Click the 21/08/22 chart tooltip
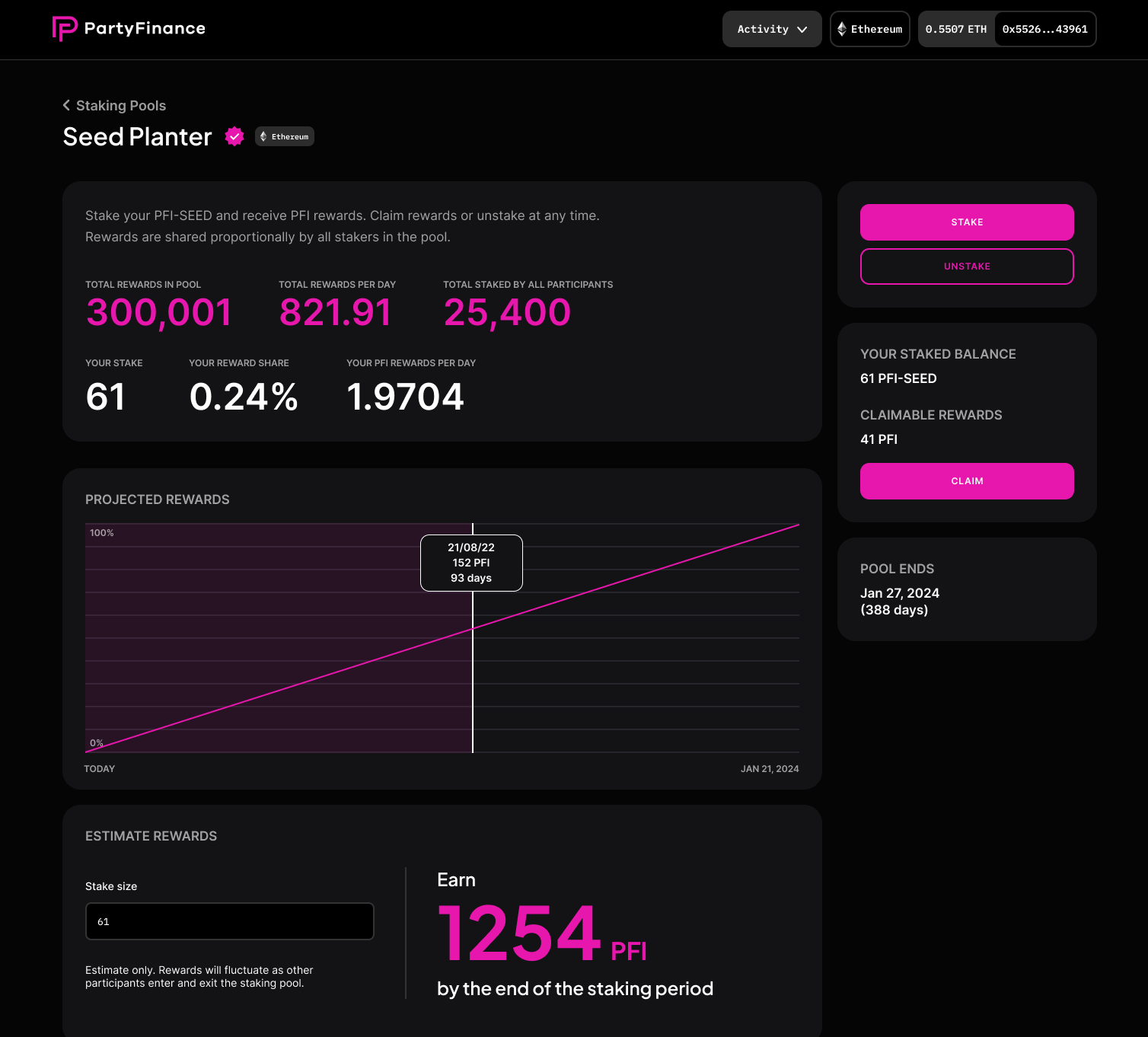 coord(471,563)
